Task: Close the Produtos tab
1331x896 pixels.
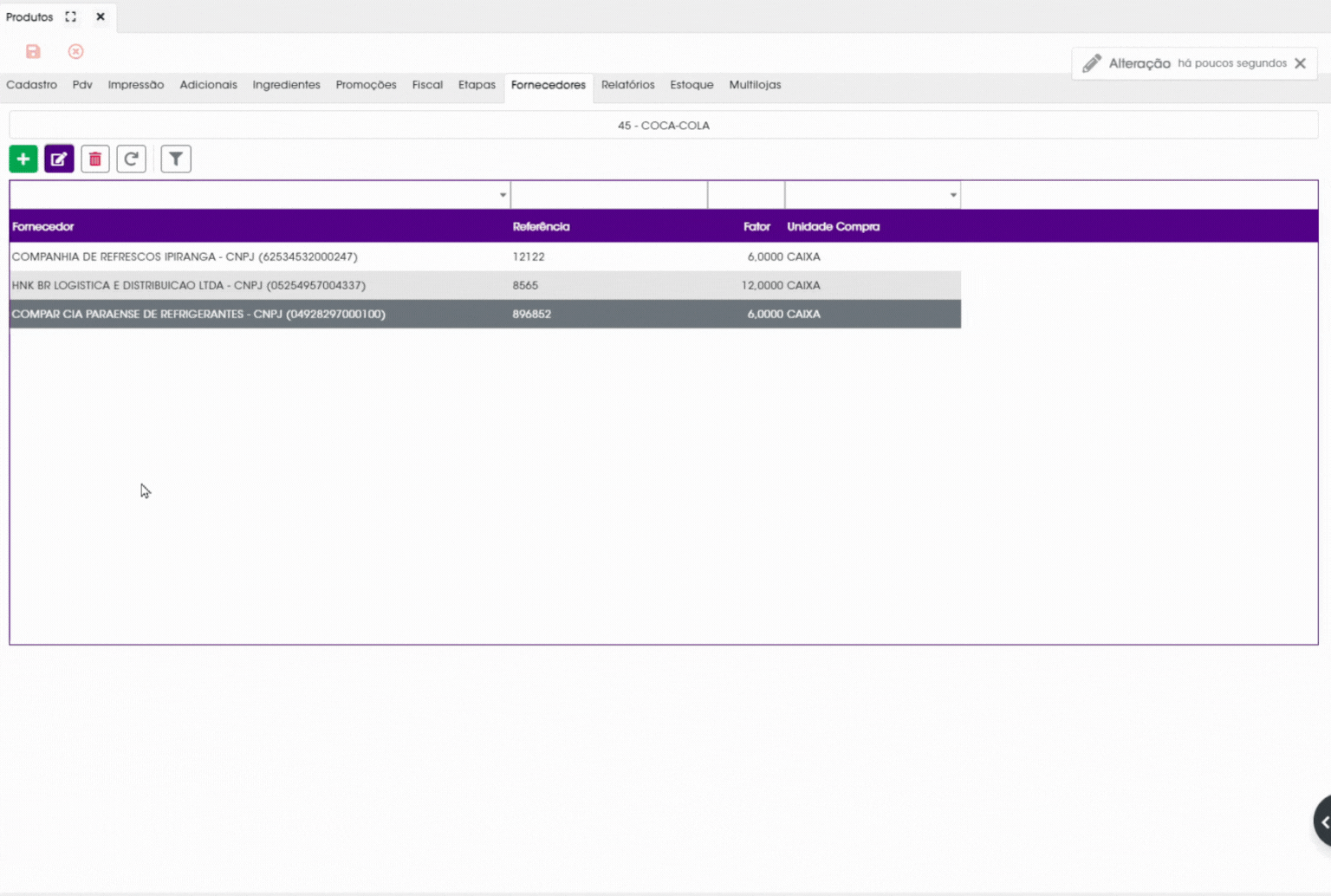Action: point(101,16)
